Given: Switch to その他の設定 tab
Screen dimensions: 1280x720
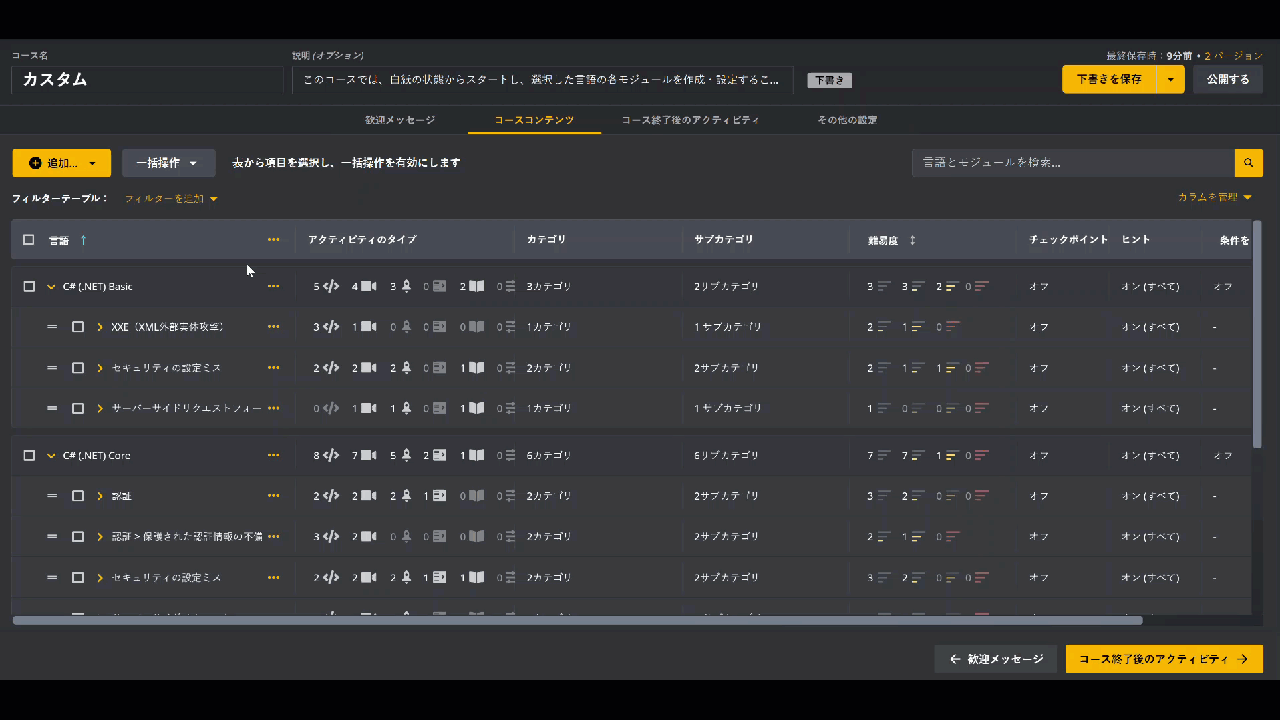Looking at the screenshot, I should click(847, 120).
